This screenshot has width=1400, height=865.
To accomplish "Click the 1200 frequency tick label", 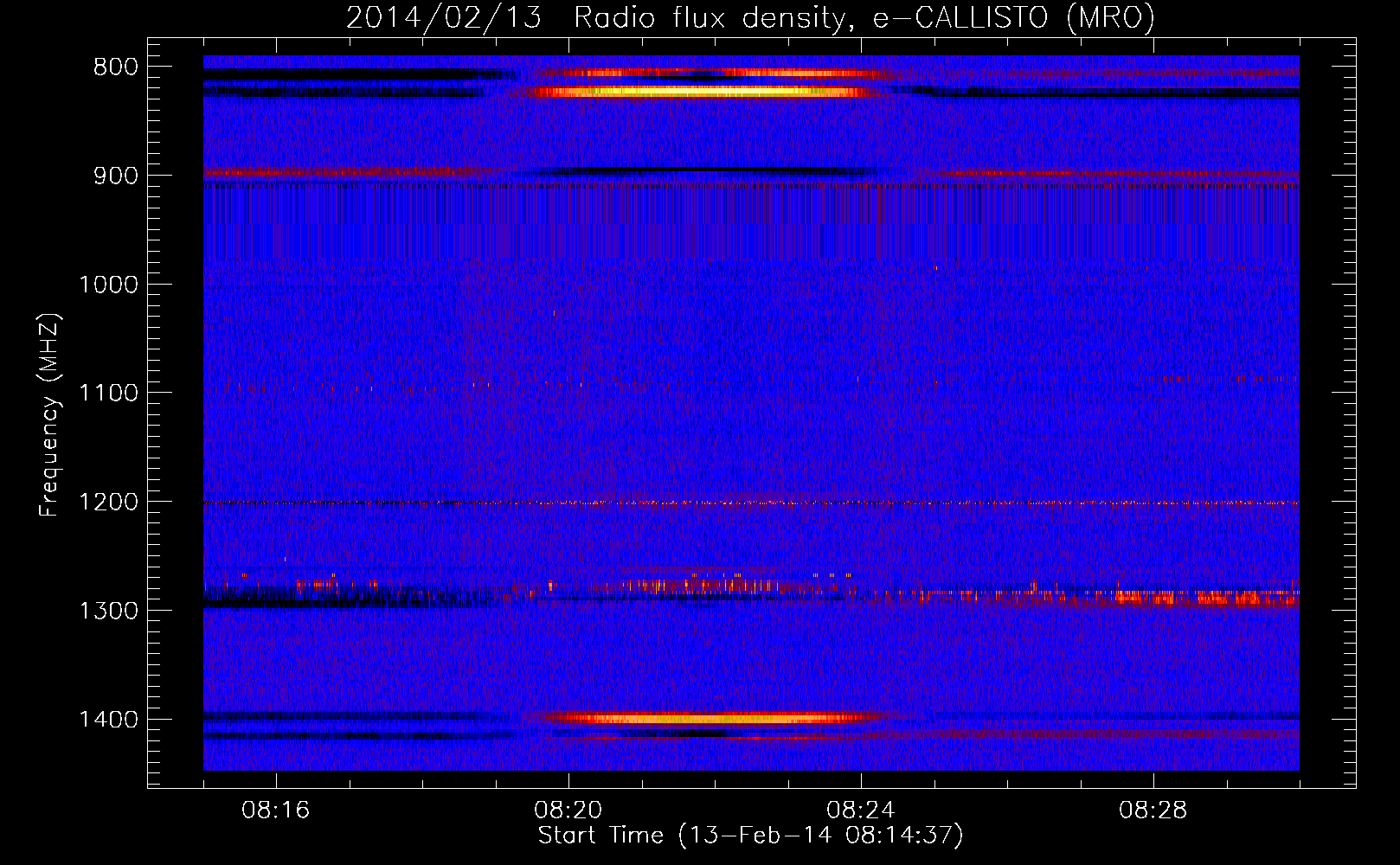I will coord(108,502).
